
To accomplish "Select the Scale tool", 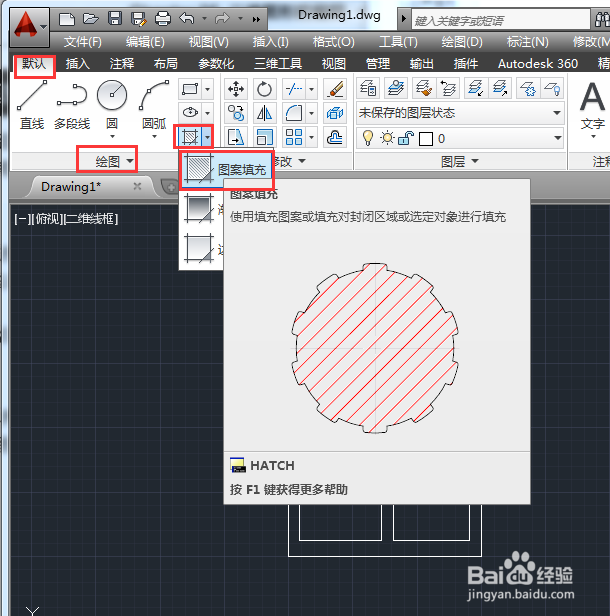I will [264, 138].
